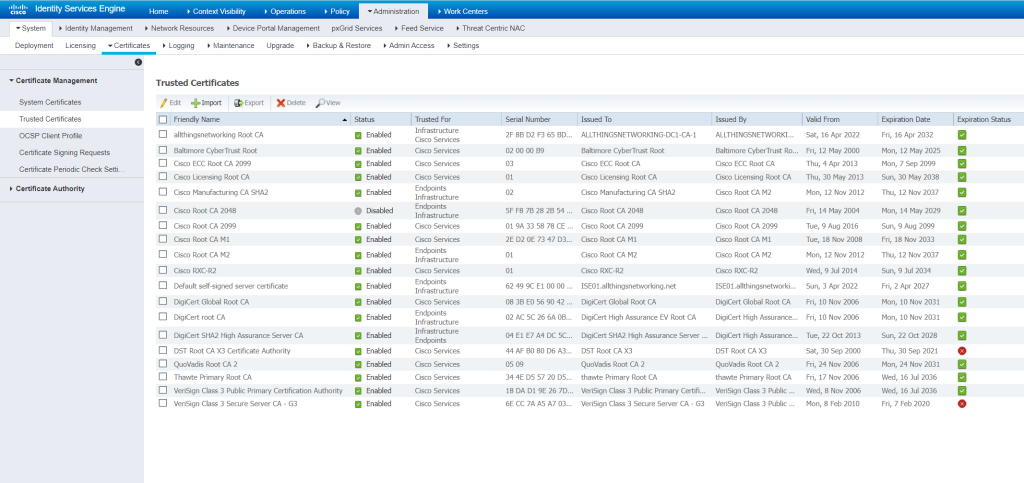This screenshot has height=483, width=1024.
Task: Expand the Network Resources submenu
Action: (x=179, y=28)
